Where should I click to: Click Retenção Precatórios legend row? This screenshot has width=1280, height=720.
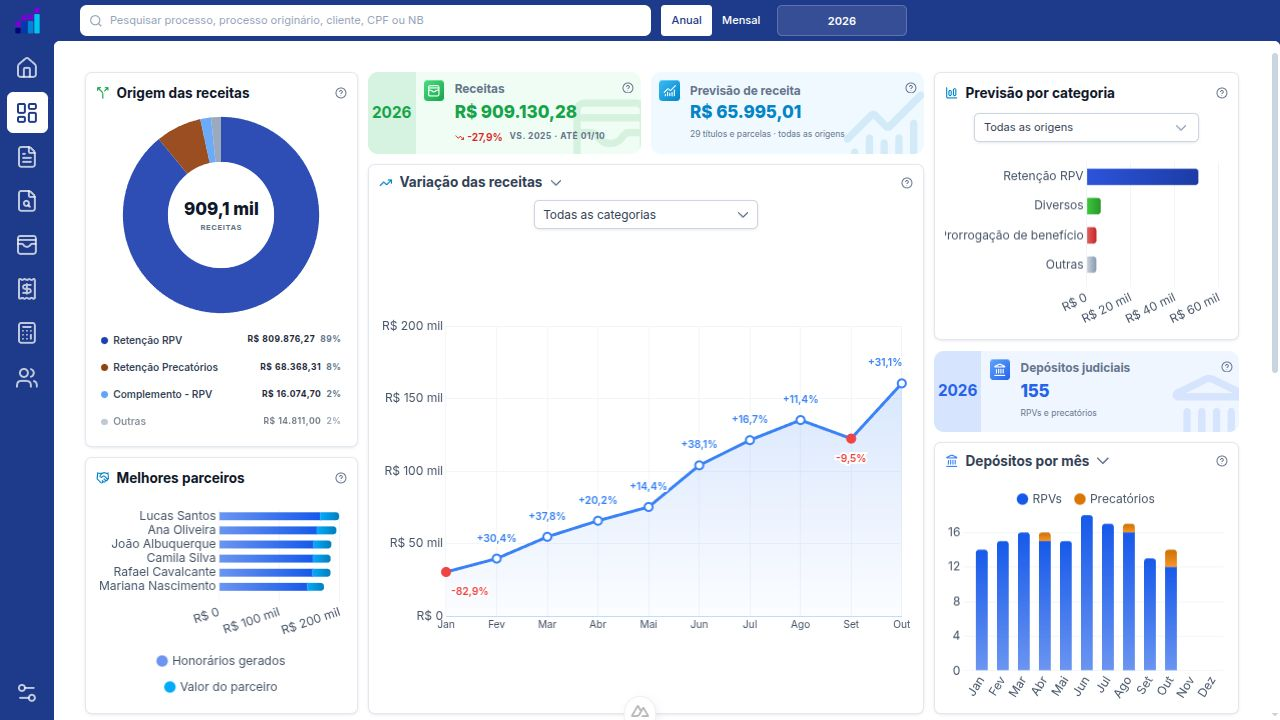221,367
